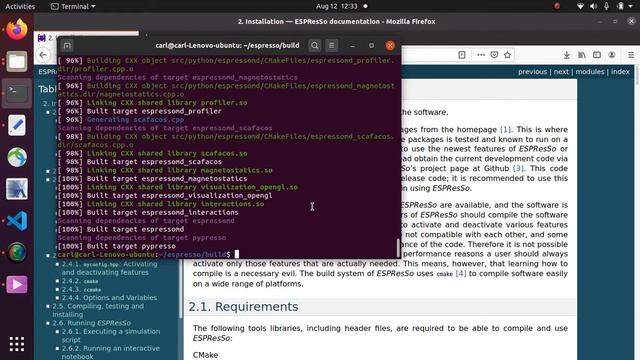Open Firefox from the Ubuntu dock
The width and height of the screenshot is (640, 360).
click(x=17, y=30)
